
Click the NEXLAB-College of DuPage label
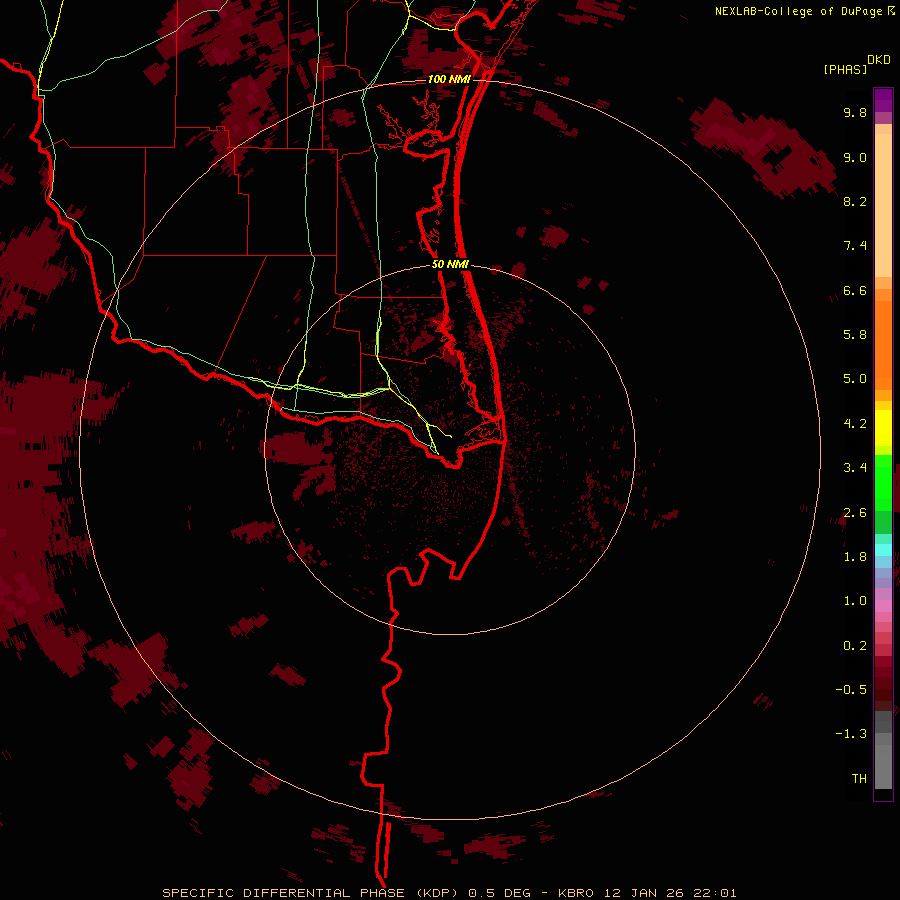(x=798, y=11)
